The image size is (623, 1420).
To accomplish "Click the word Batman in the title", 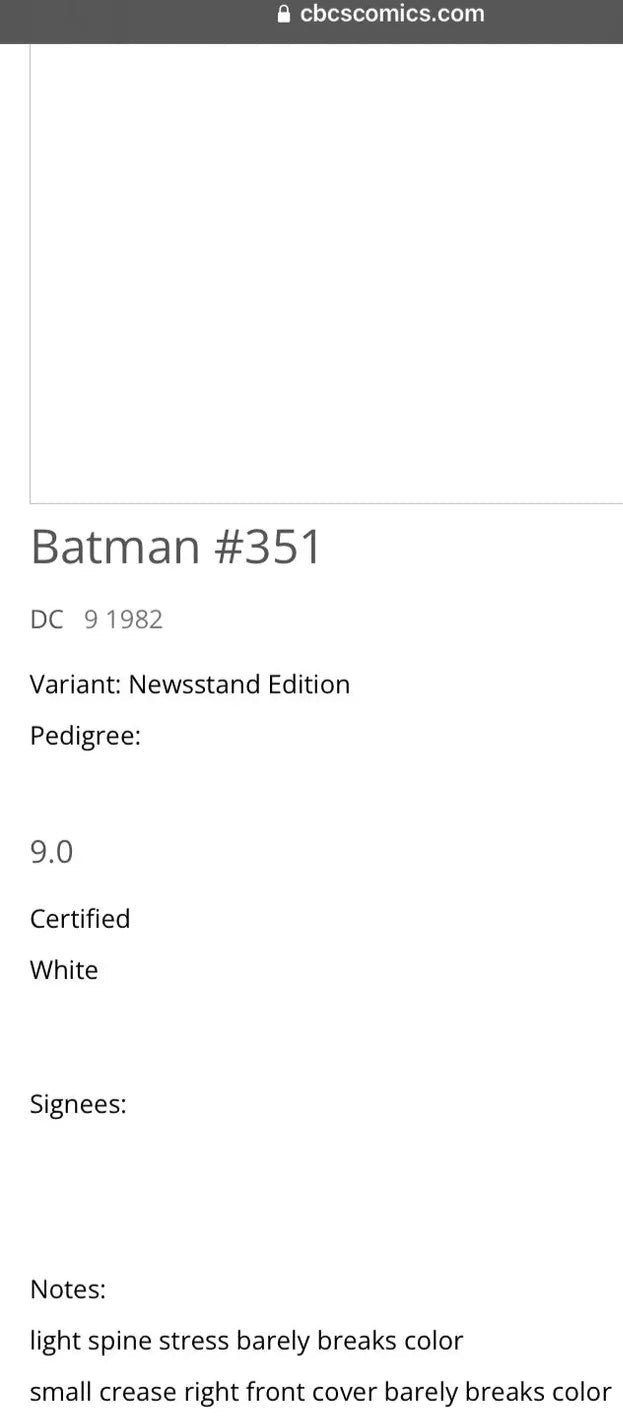I will pyautogui.click(x=116, y=547).
